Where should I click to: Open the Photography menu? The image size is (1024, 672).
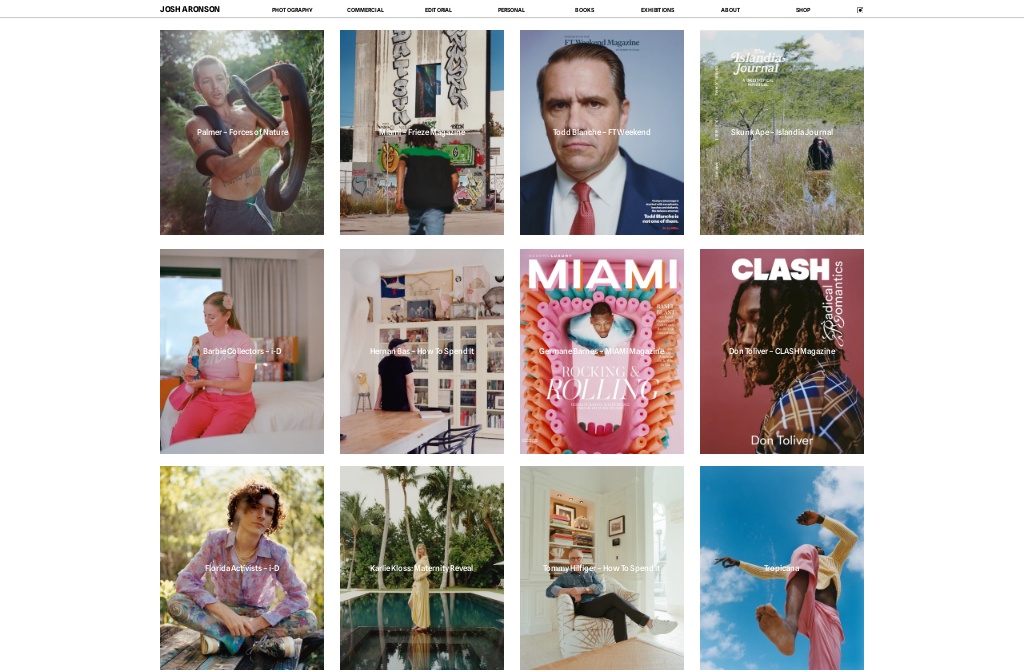292,10
